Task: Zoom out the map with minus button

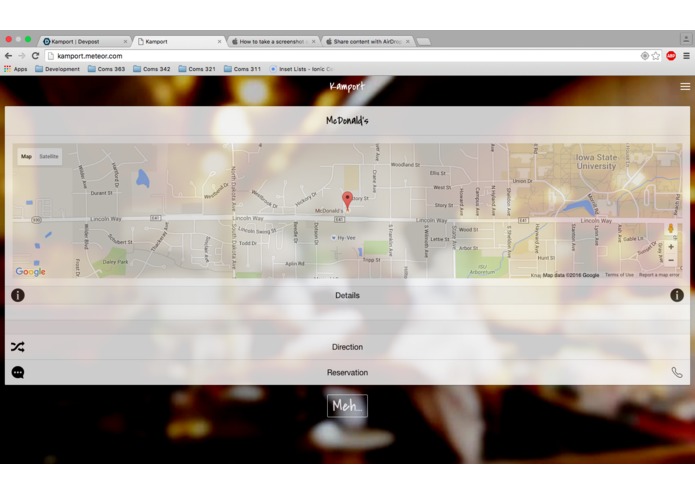Action: (671, 260)
